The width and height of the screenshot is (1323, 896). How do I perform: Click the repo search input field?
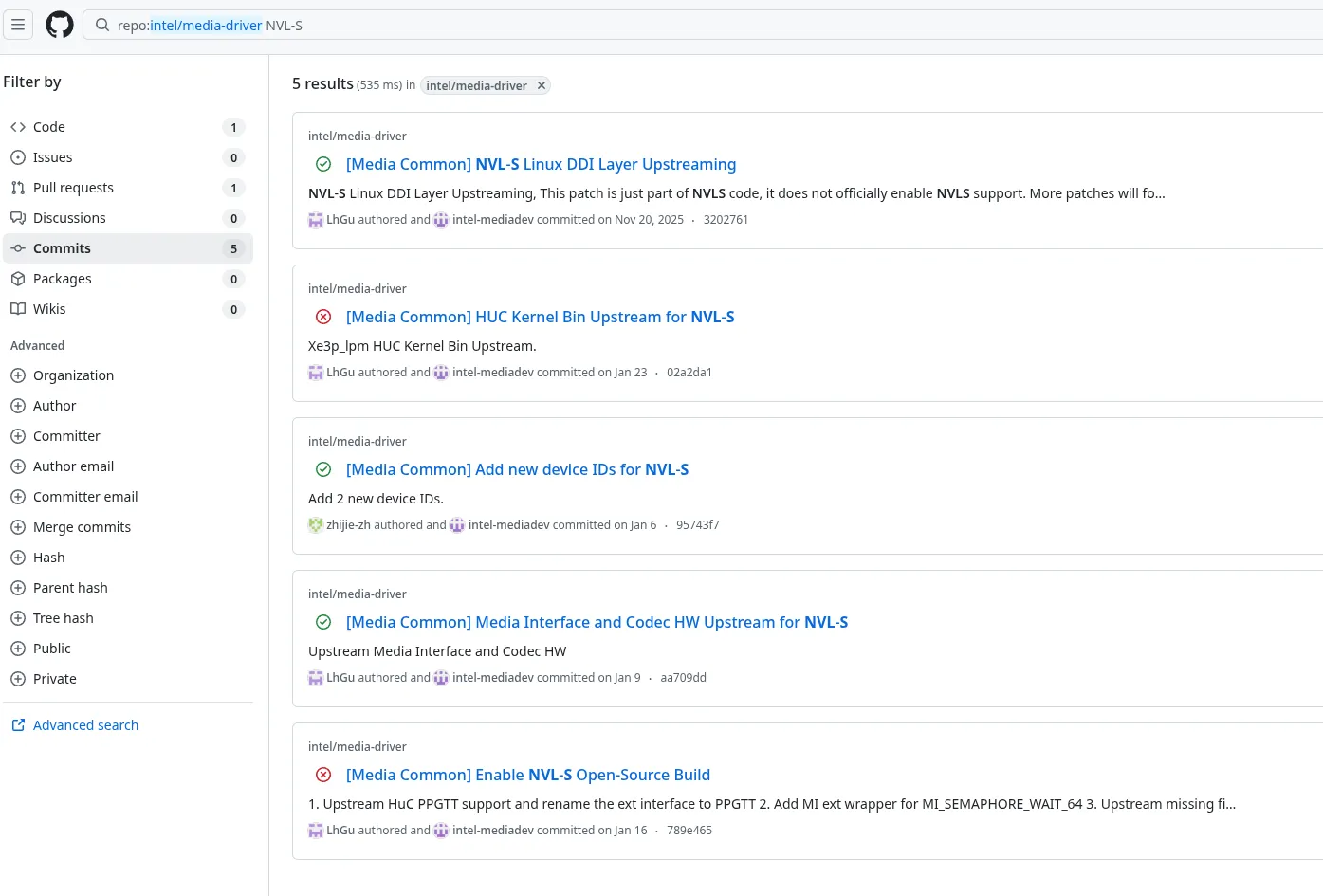point(664,26)
